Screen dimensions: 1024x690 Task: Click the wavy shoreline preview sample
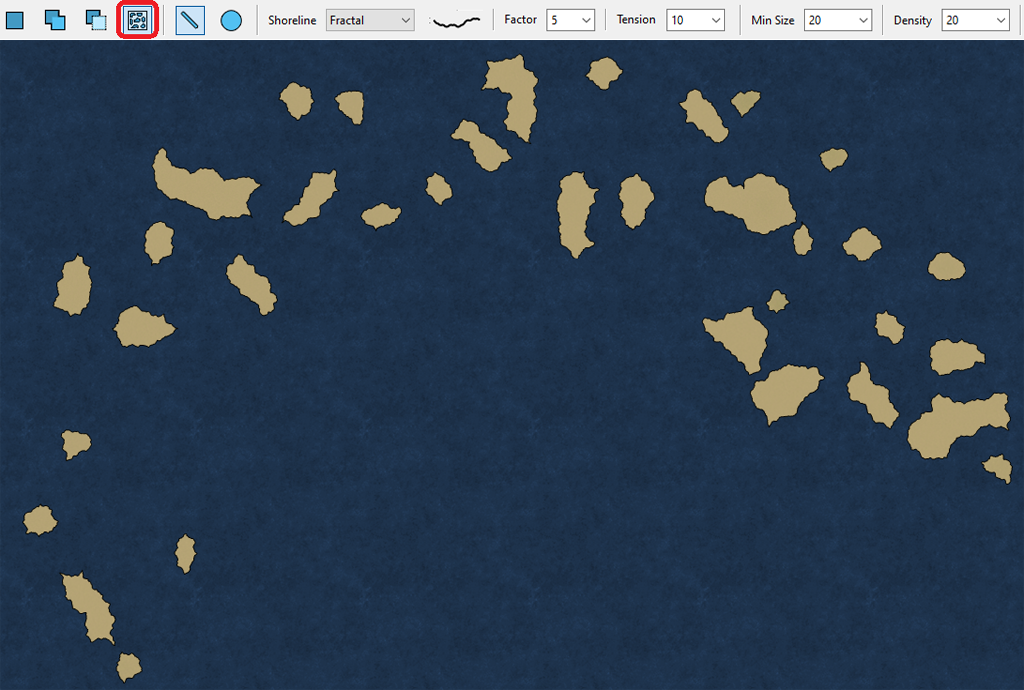tap(455, 20)
